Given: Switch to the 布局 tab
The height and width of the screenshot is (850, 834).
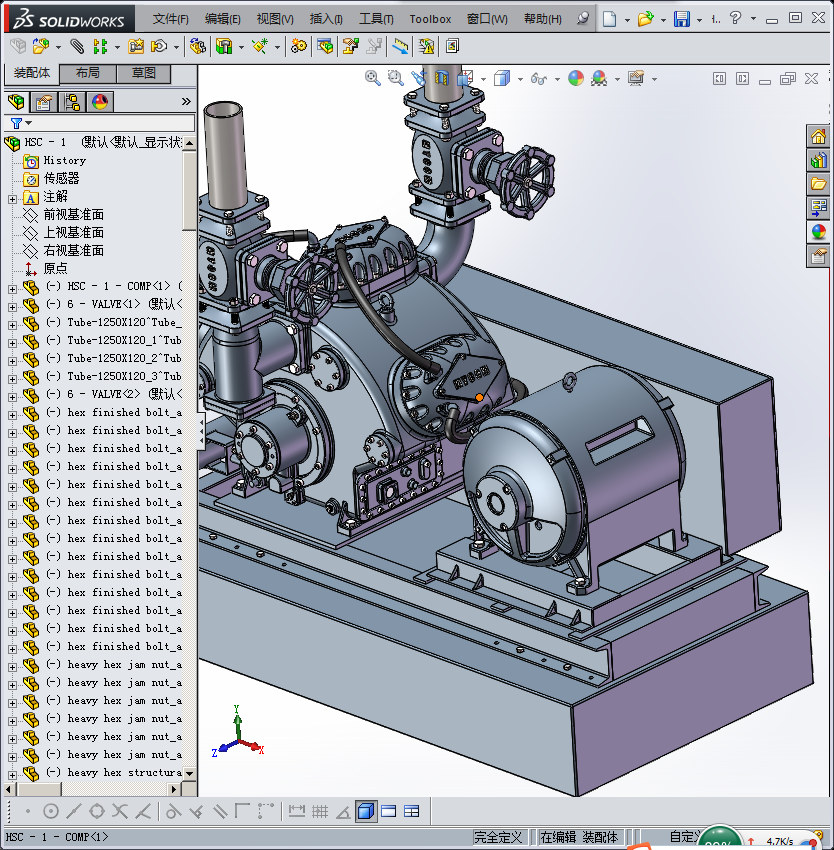Looking at the screenshot, I should pyautogui.click(x=87, y=73).
